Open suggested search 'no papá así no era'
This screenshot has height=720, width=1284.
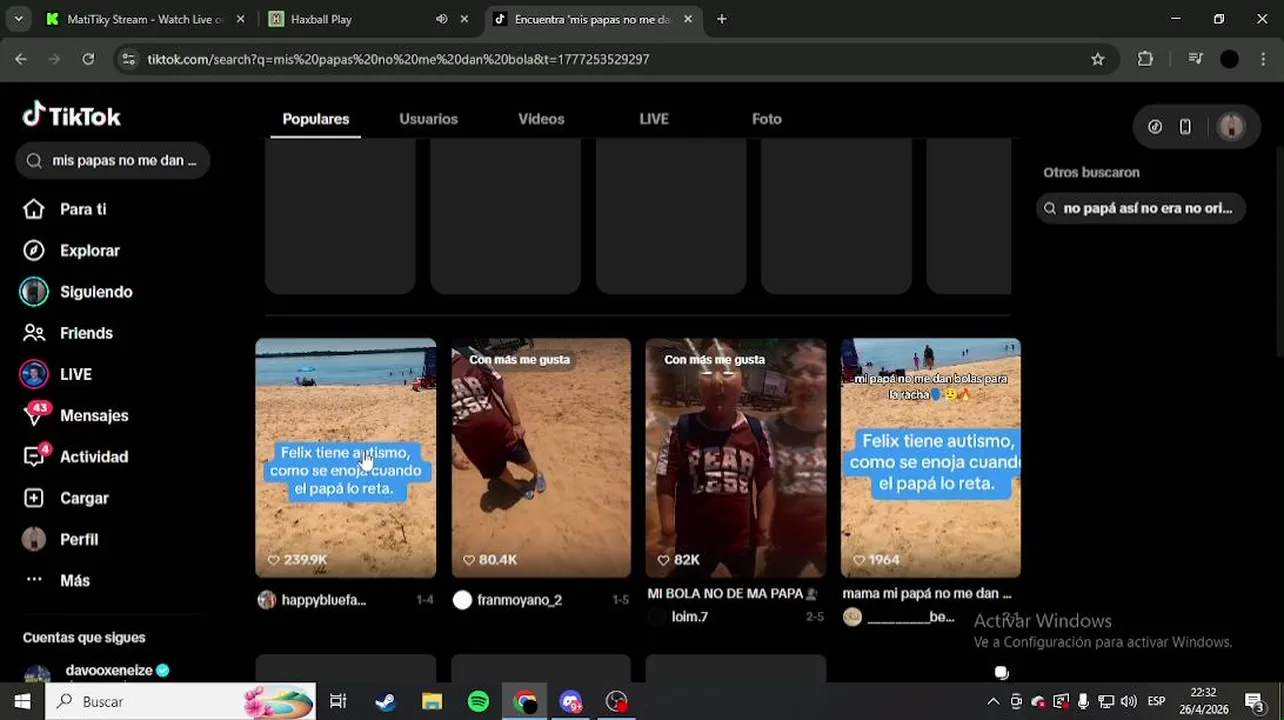1140,208
